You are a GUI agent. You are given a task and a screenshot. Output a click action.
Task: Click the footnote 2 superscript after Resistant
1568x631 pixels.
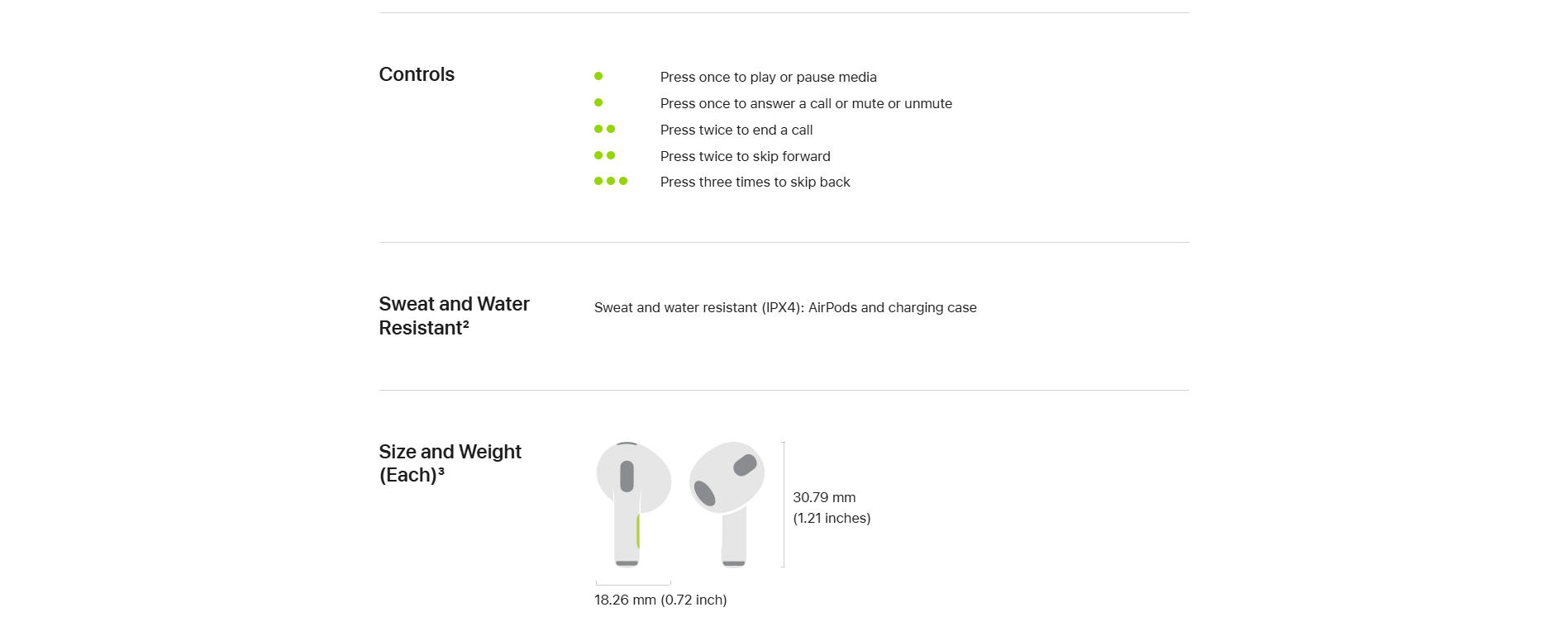click(x=465, y=324)
